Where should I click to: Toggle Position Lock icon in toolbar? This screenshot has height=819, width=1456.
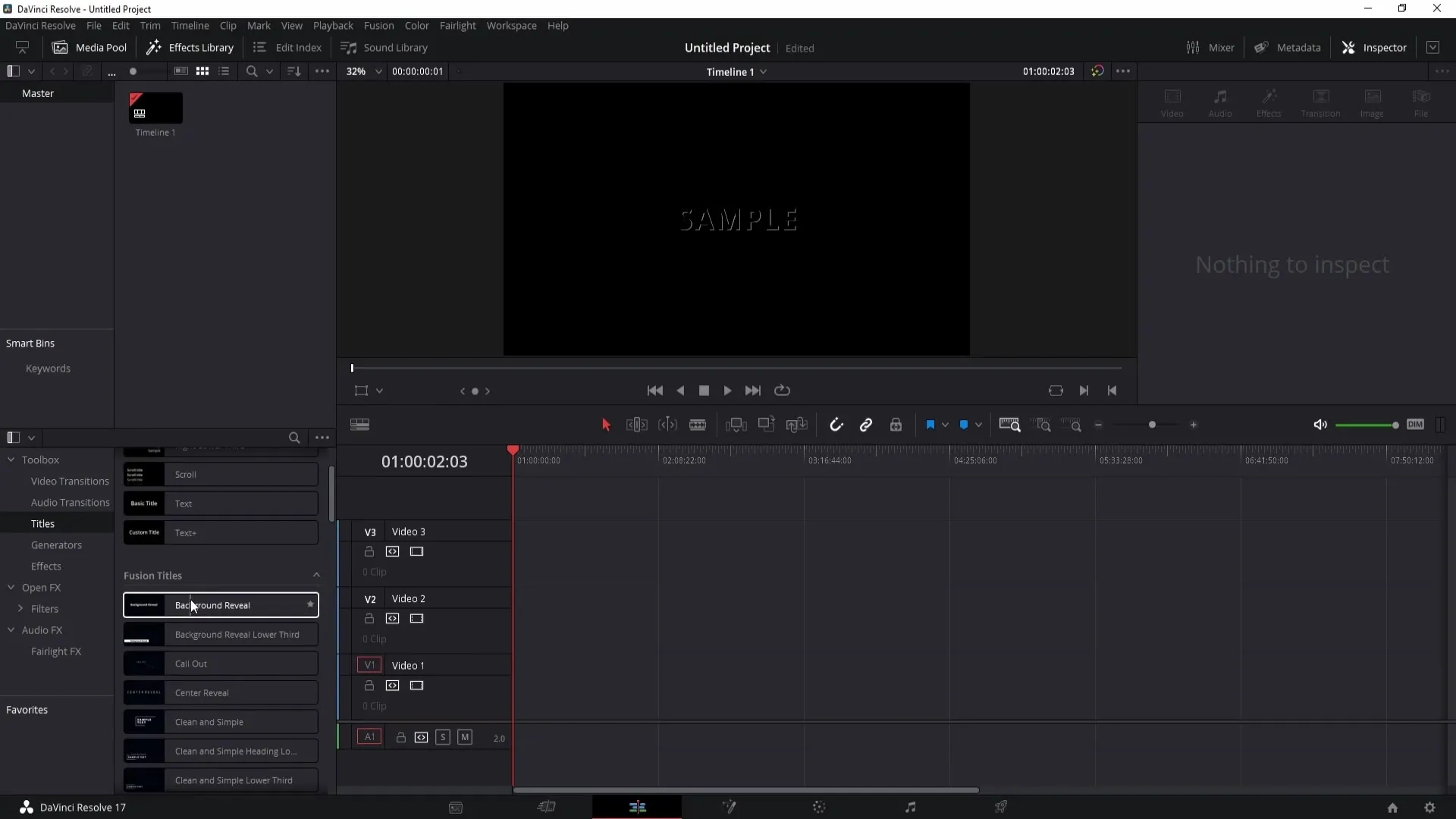tap(896, 425)
